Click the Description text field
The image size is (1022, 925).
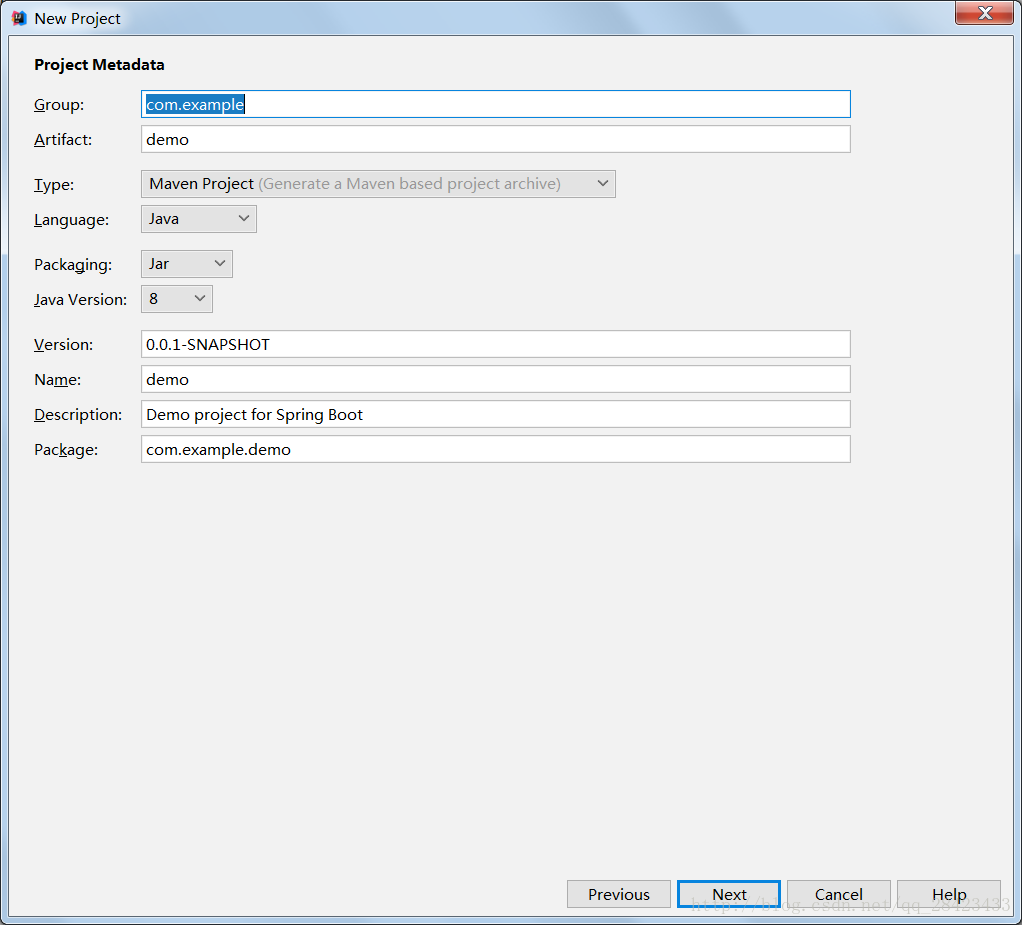[495, 415]
